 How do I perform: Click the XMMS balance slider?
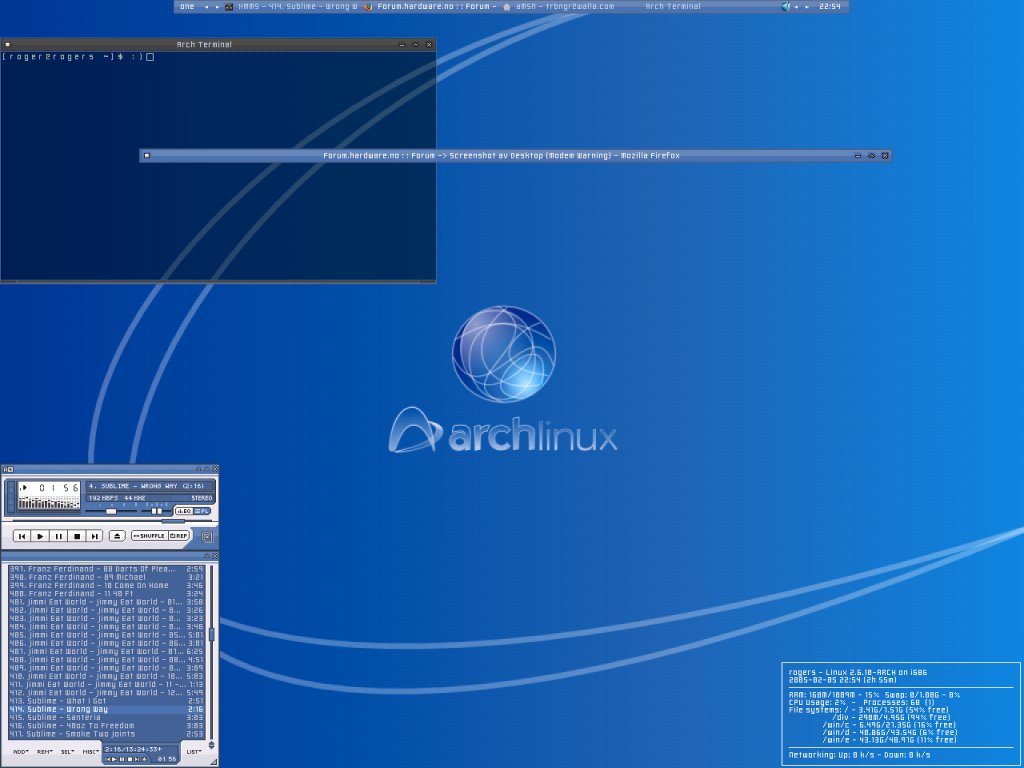[x=157, y=511]
